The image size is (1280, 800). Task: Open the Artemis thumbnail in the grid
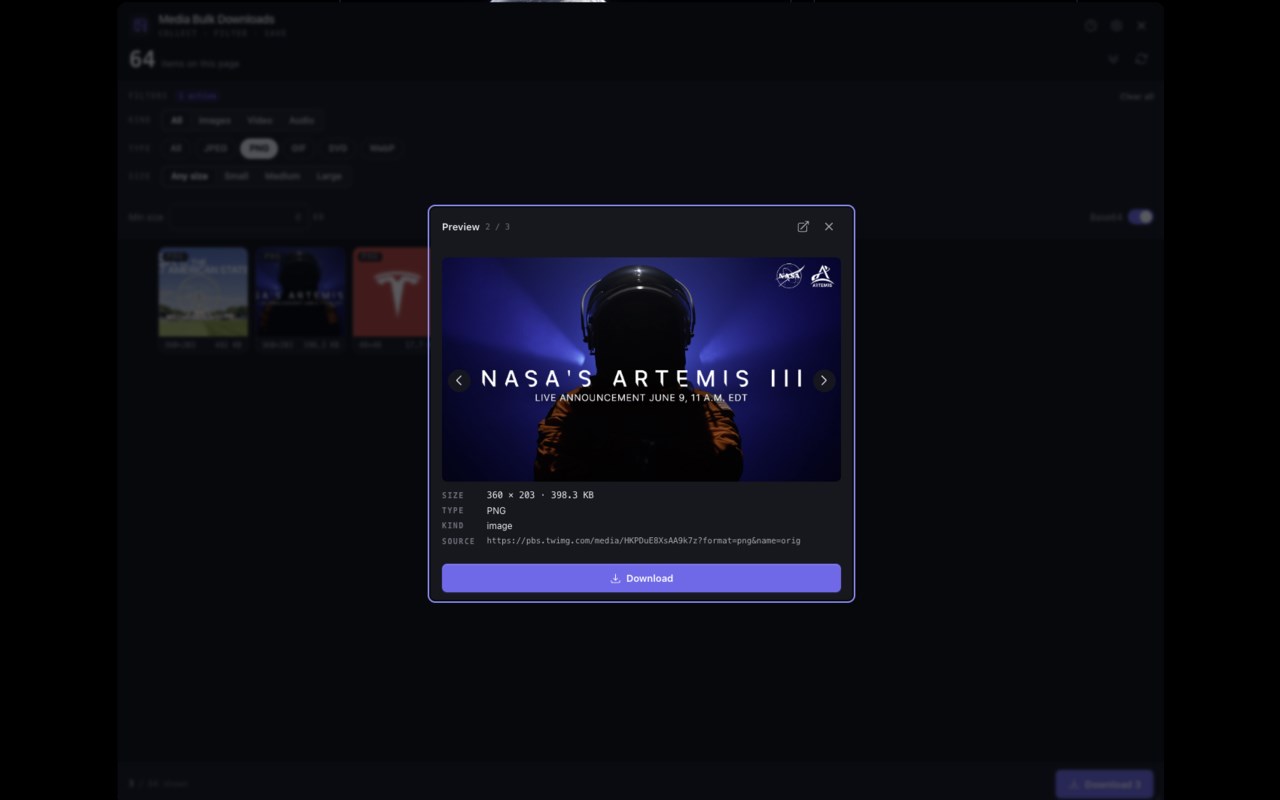pyautogui.click(x=300, y=292)
